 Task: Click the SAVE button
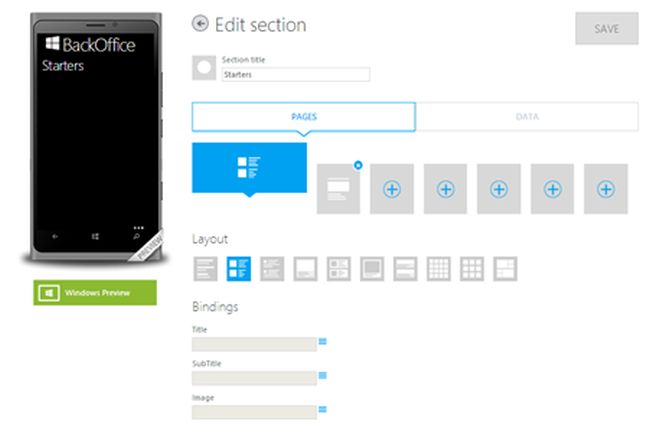pos(606,29)
